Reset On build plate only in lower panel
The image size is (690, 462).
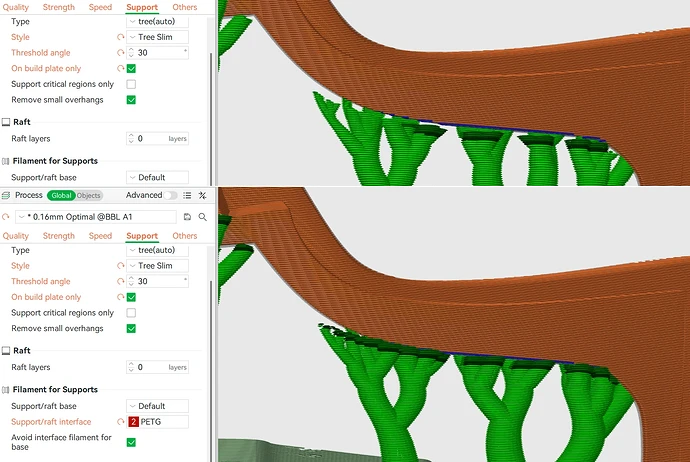(121, 297)
